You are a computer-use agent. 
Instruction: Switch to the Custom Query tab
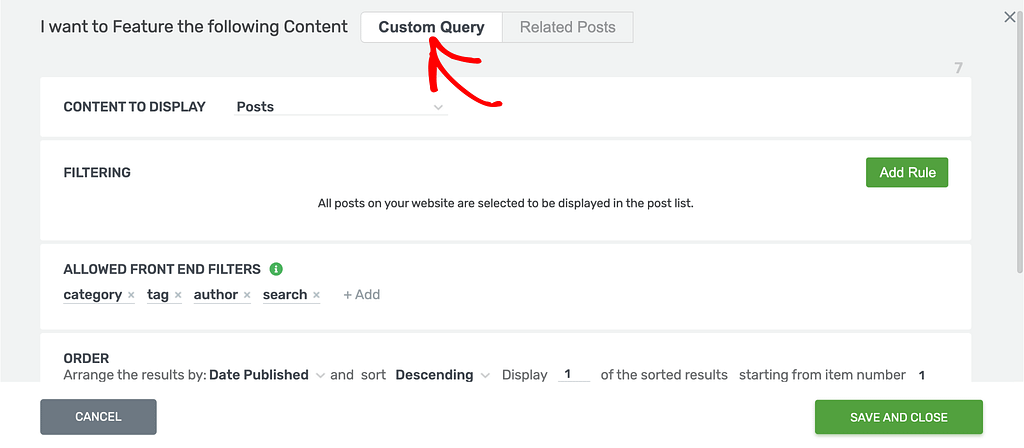[432, 27]
